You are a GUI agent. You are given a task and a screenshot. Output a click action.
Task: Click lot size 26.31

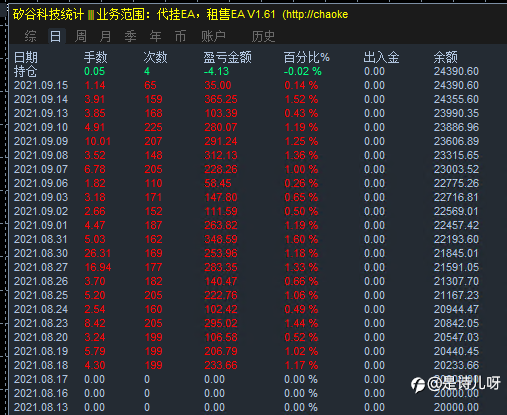tap(98, 253)
